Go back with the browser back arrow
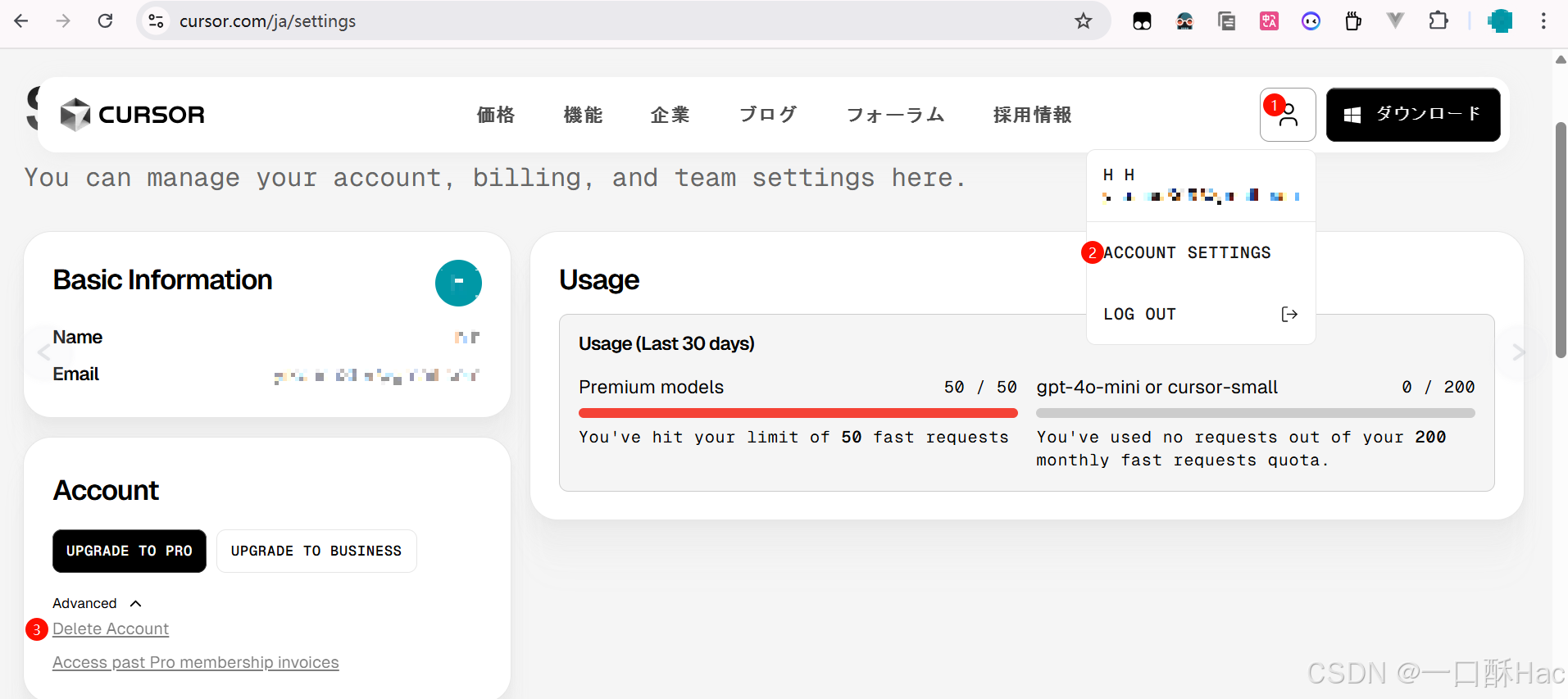 [21, 20]
